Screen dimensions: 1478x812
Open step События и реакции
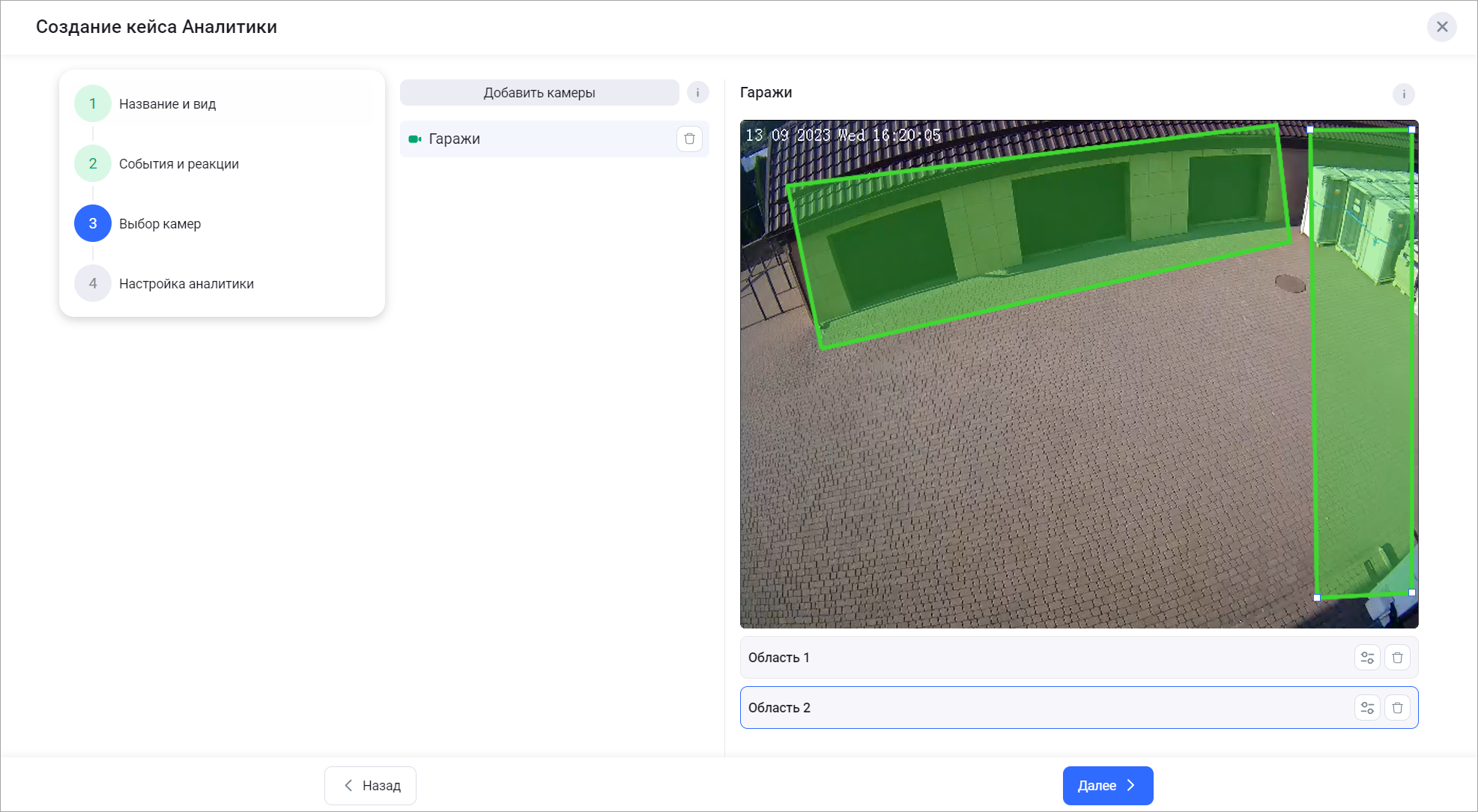click(x=179, y=163)
